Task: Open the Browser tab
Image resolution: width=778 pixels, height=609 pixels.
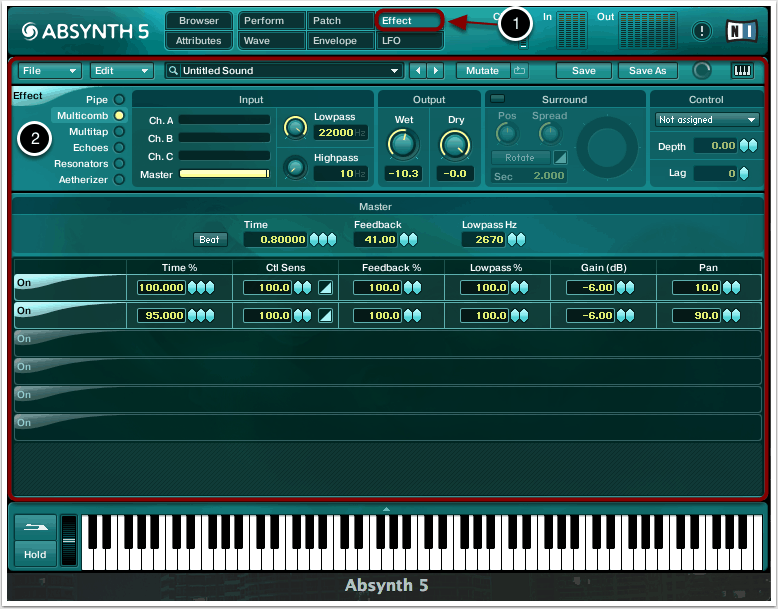Action: (x=199, y=21)
